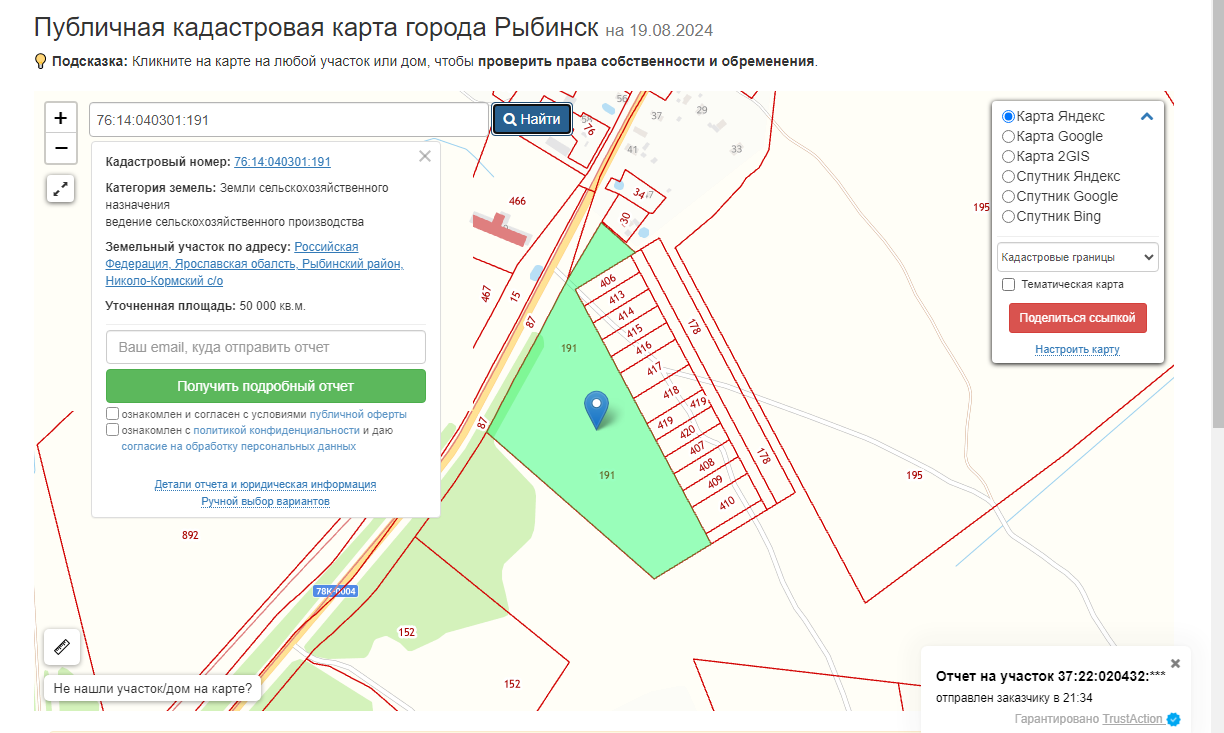Click parcel 409 on the map
This screenshot has height=733, width=1224.
pyautogui.click(x=715, y=482)
